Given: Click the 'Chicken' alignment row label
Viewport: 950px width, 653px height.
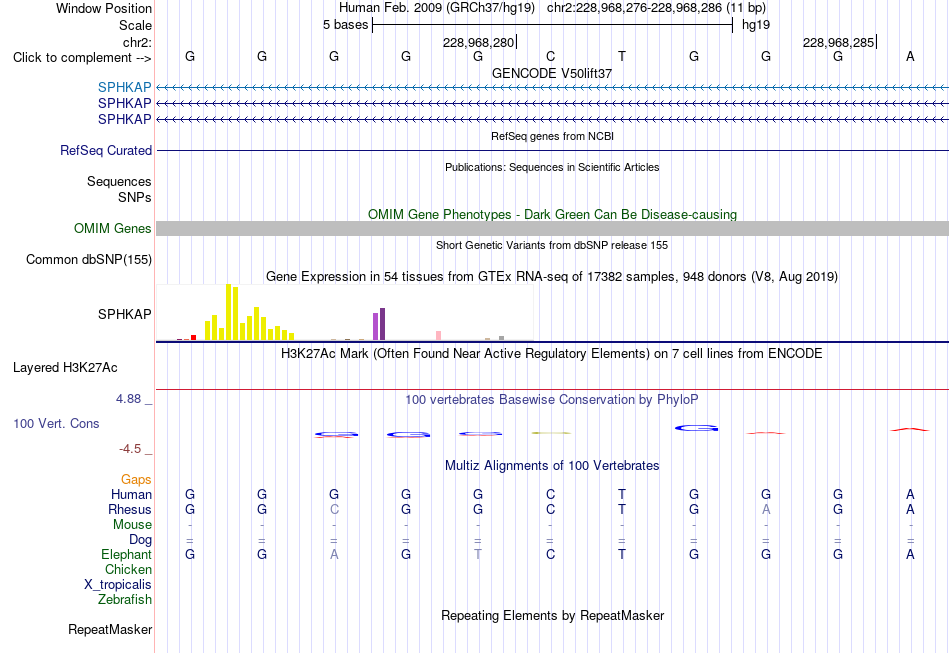Looking at the screenshot, I should 128,569.
